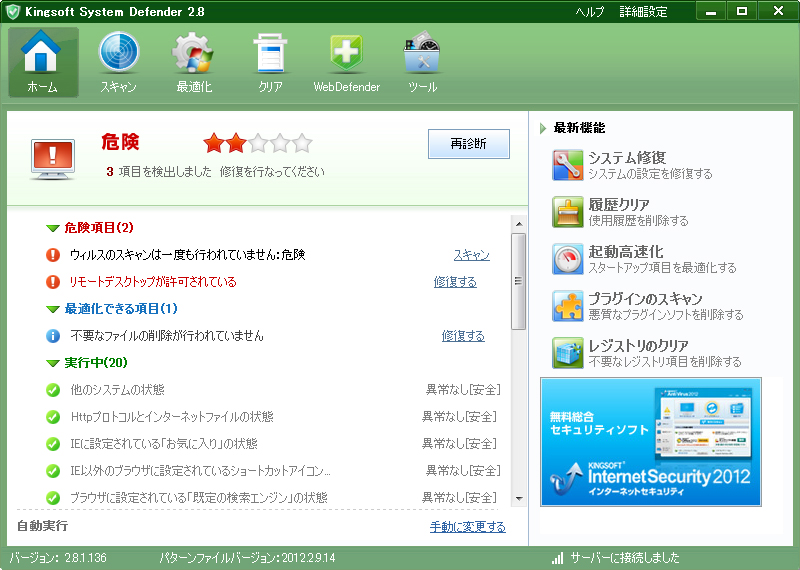Screen dimensions: 800x570
Task: Click the 手動に変更する link
Action: (x=467, y=527)
